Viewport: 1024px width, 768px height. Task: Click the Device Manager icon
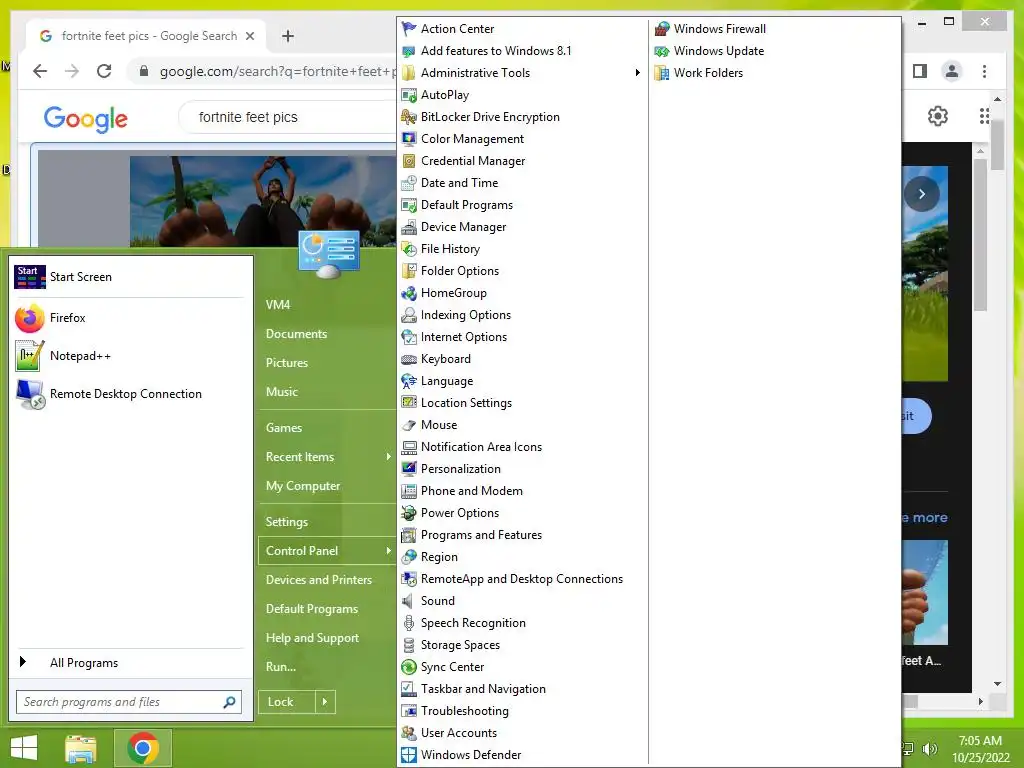pyautogui.click(x=409, y=227)
